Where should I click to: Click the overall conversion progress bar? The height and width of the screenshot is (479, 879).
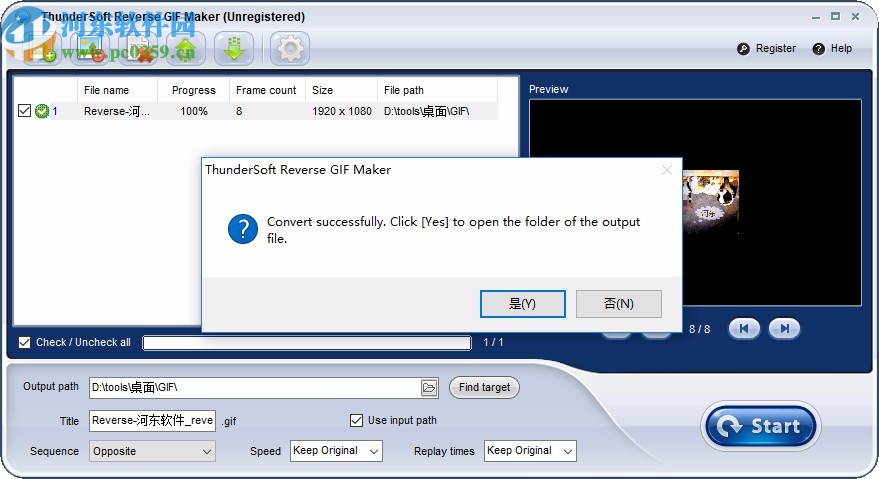[x=307, y=343]
